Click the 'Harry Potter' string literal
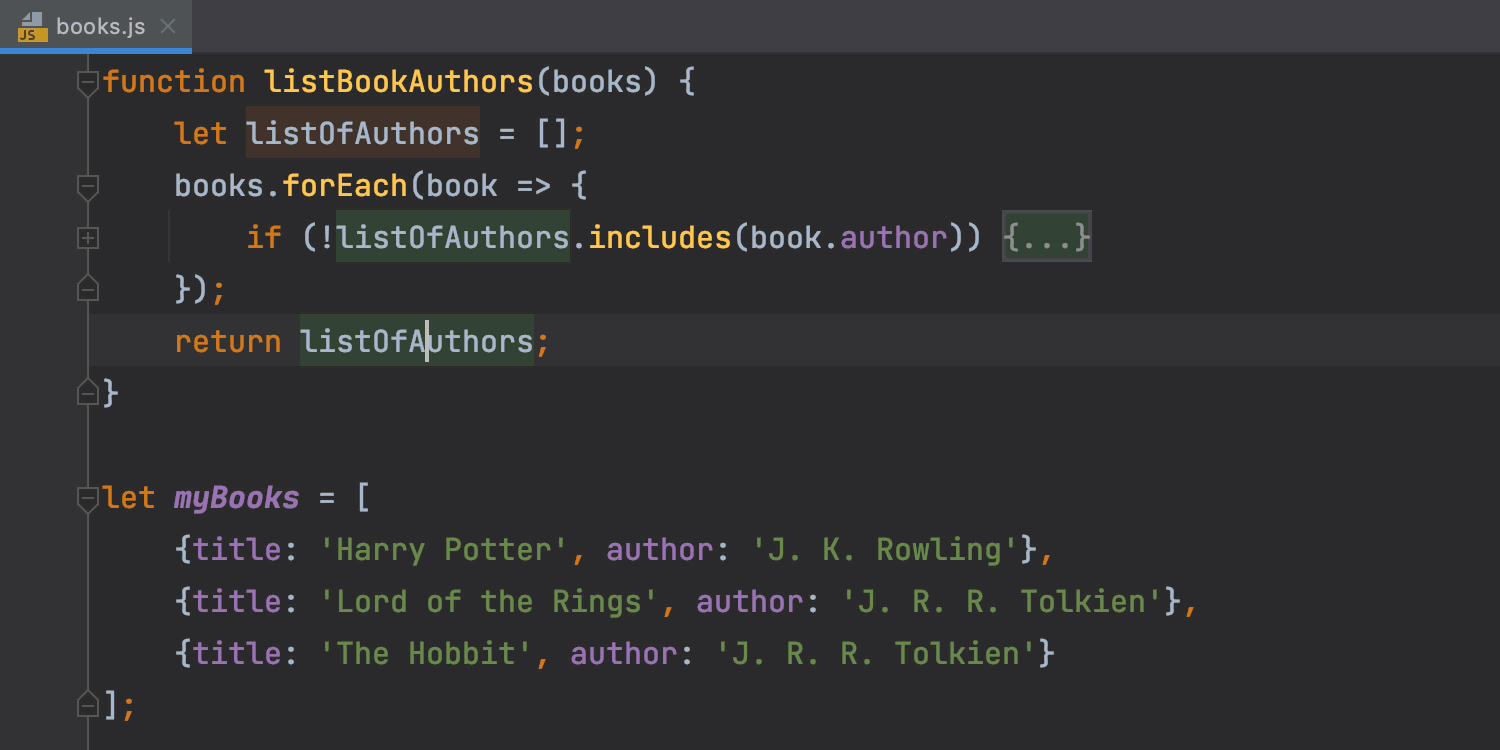This screenshot has height=750, width=1500. click(444, 550)
